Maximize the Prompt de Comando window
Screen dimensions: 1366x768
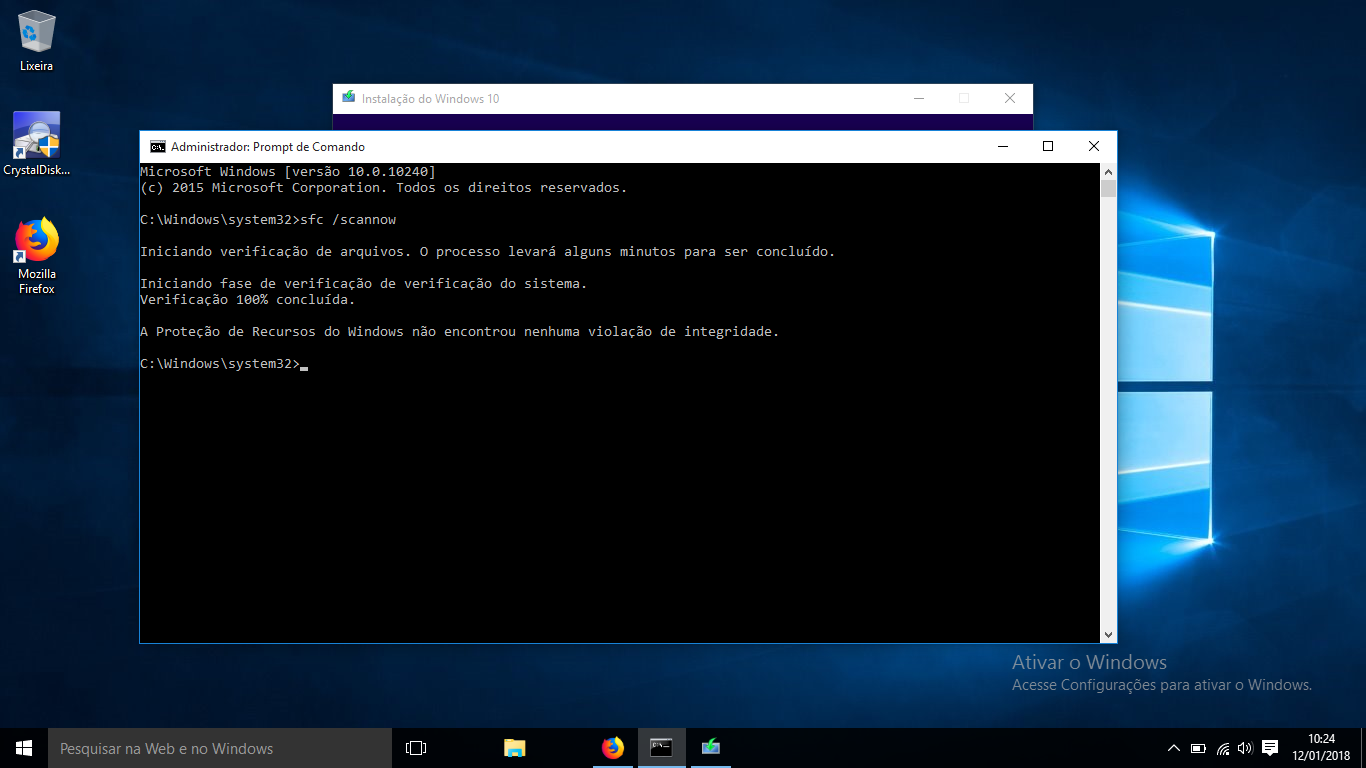pyautogui.click(x=1048, y=146)
